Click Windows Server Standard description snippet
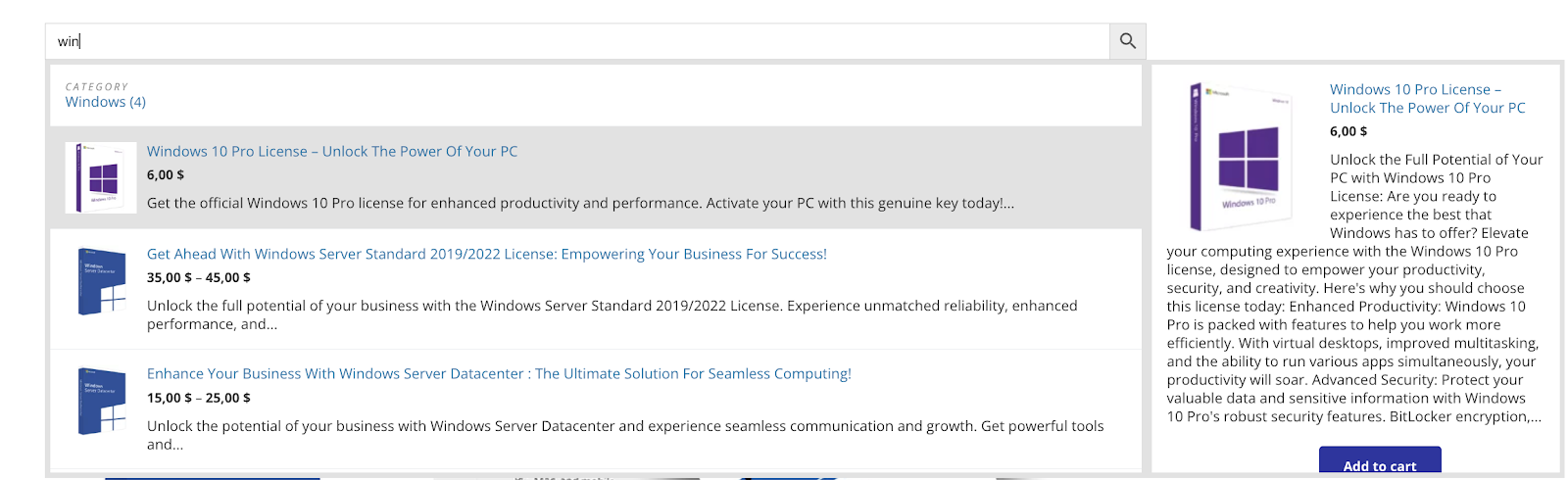 [x=612, y=314]
